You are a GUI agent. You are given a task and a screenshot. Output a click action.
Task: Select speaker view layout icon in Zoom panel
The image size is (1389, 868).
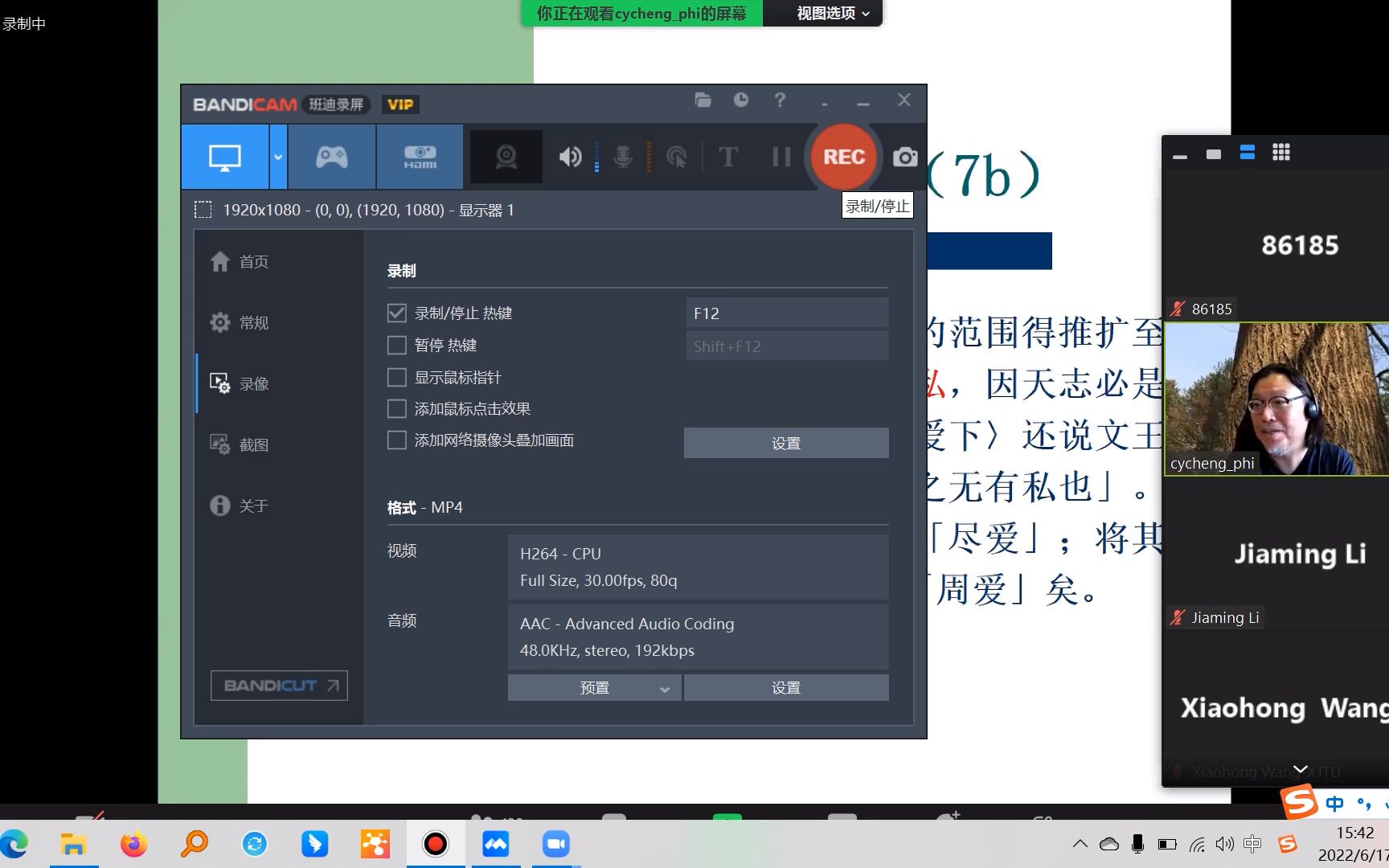coord(1248,153)
